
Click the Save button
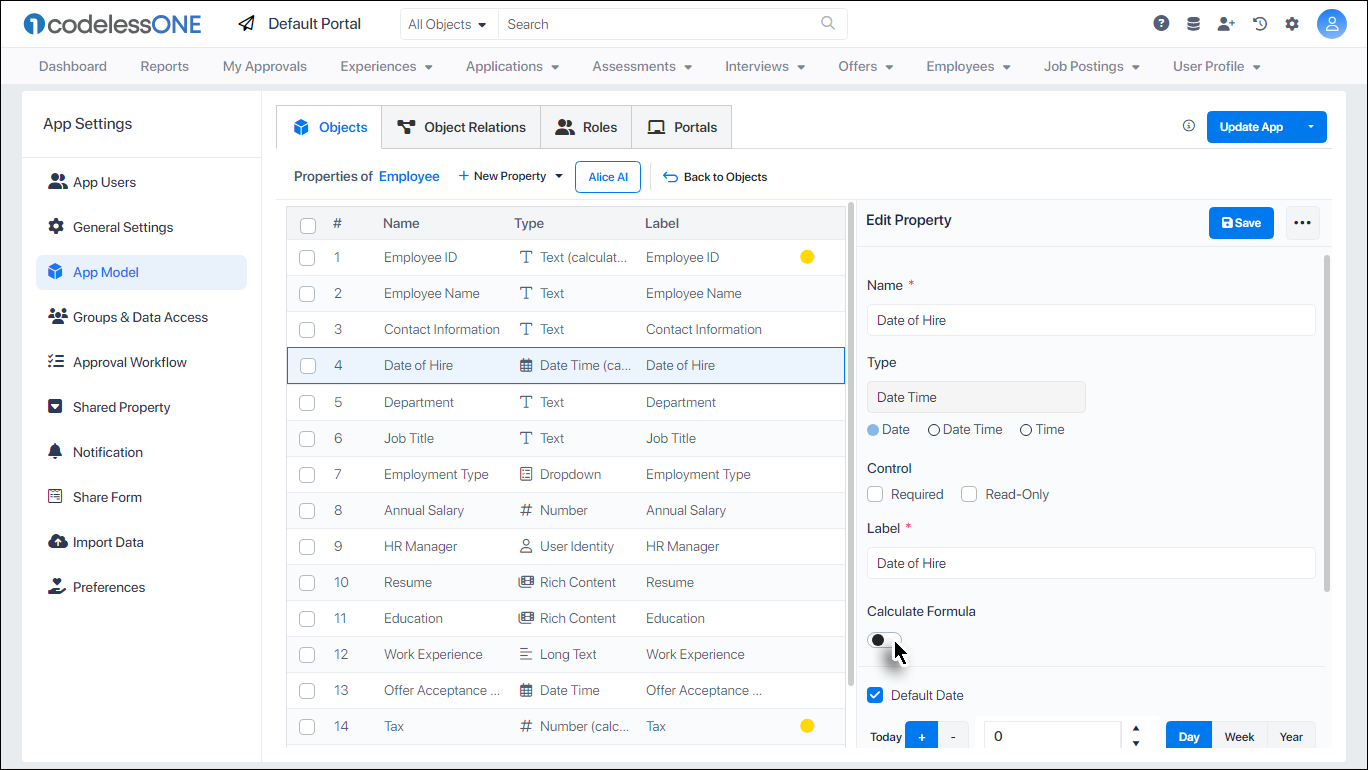tap(1241, 223)
